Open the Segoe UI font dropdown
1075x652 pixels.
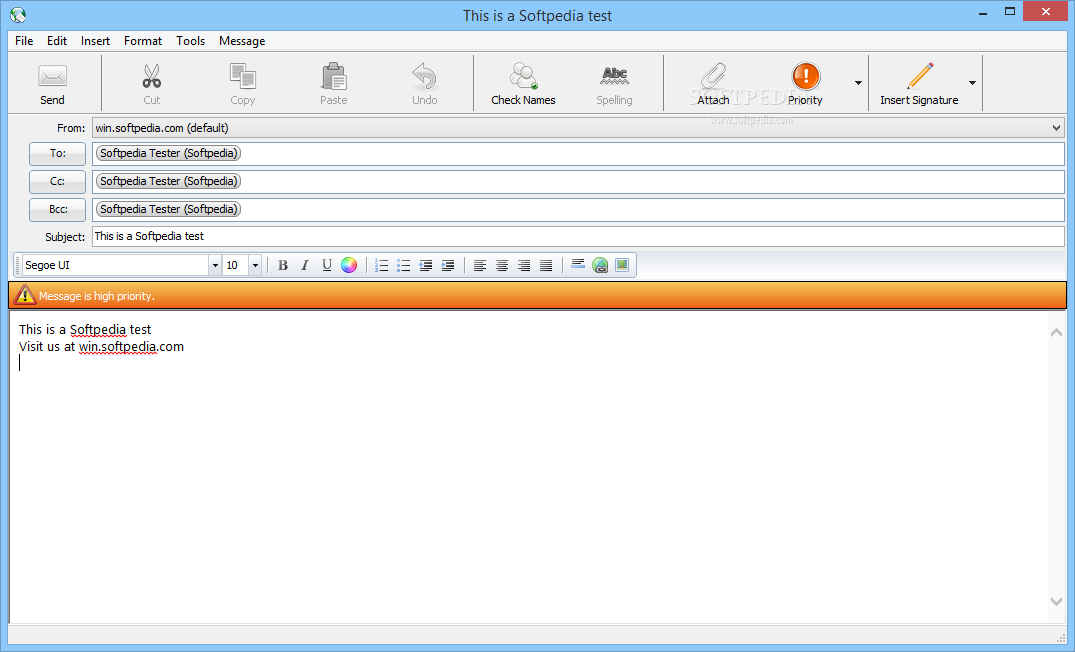point(215,265)
